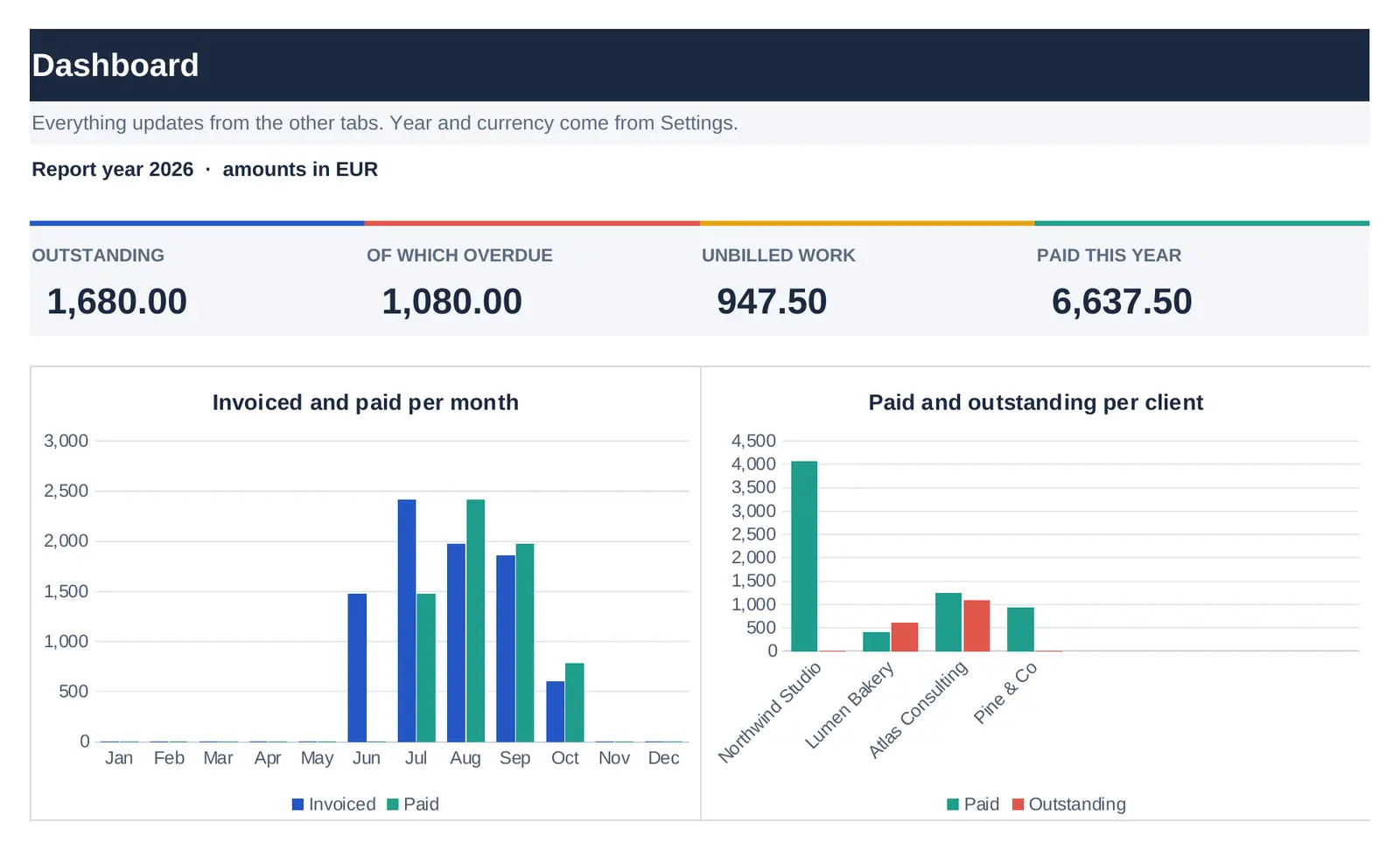Image resolution: width=1400 pixels, height=850 pixels.
Task: Click the September Invoiced bar
Action: [506, 649]
